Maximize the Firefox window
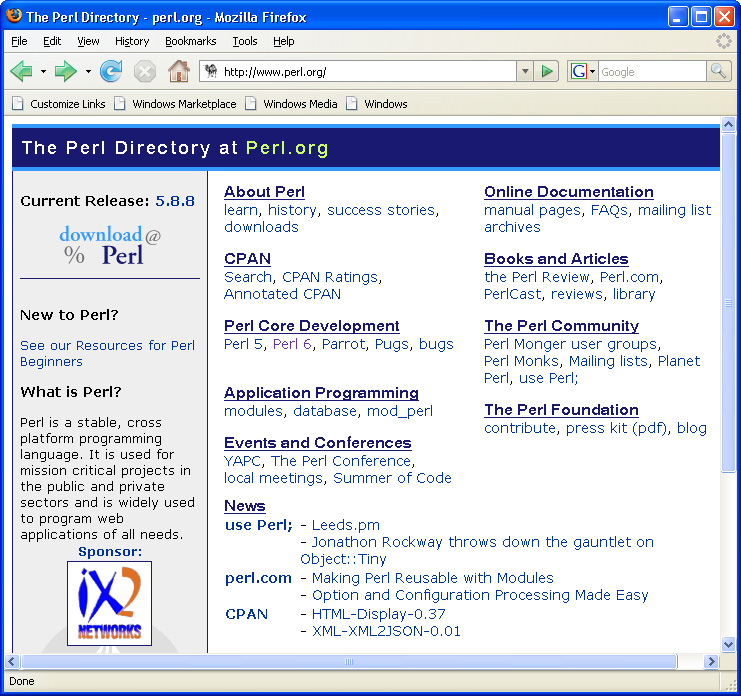Image resolution: width=741 pixels, height=696 pixels. pos(701,17)
